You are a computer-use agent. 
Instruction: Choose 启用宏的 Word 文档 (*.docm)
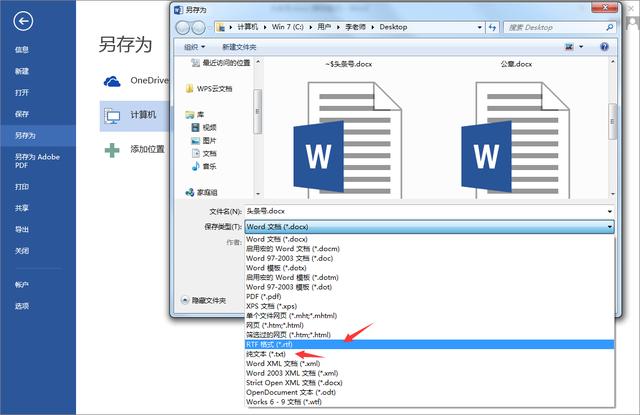click(430, 249)
